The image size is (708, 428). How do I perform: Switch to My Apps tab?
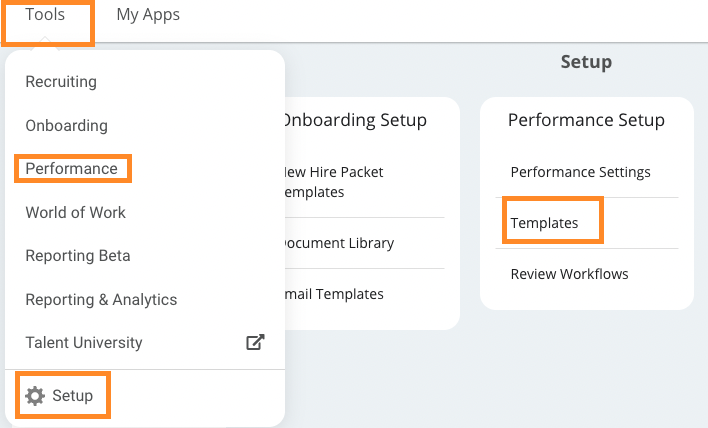[148, 14]
